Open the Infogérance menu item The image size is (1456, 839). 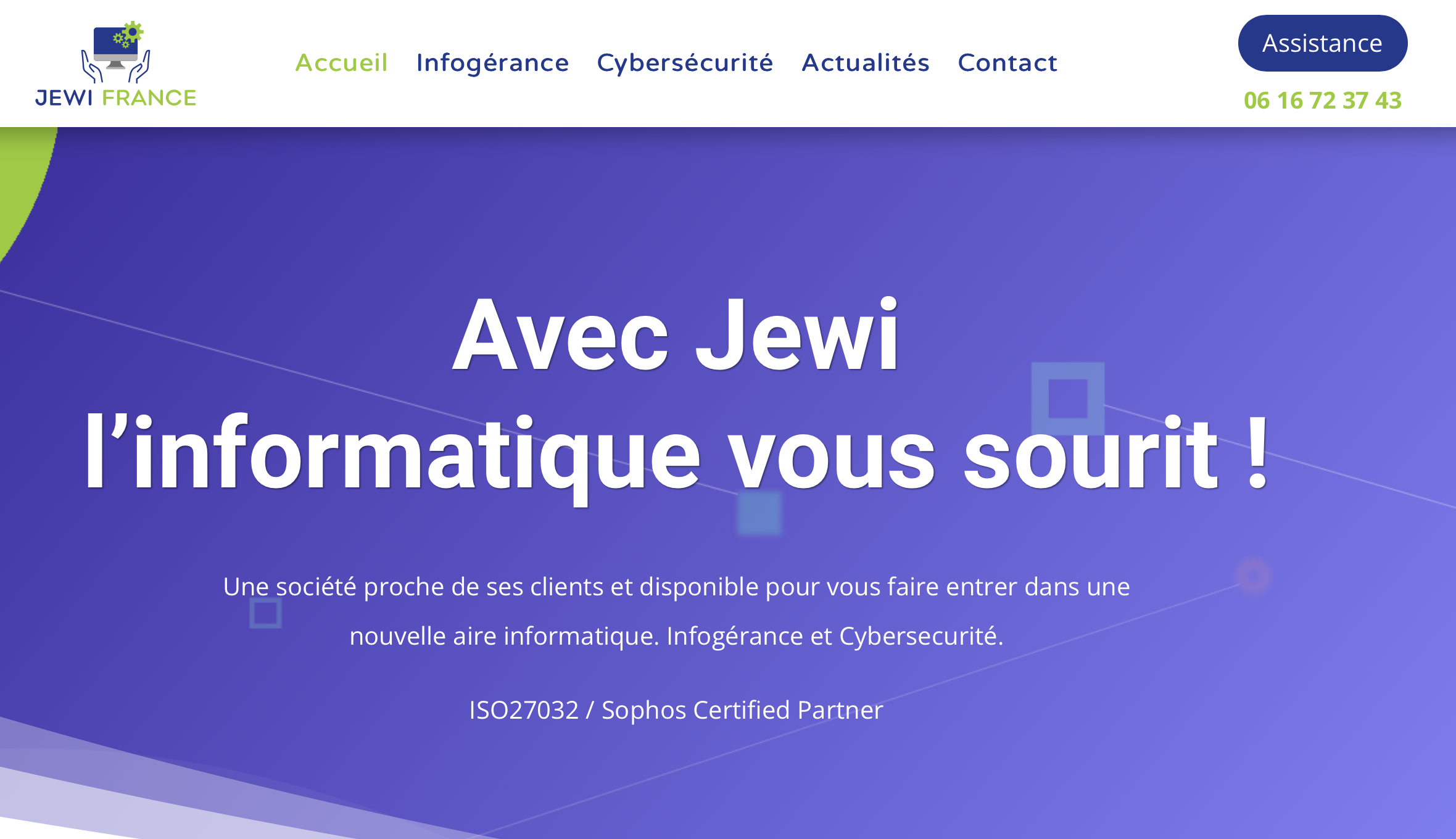[x=493, y=61]
